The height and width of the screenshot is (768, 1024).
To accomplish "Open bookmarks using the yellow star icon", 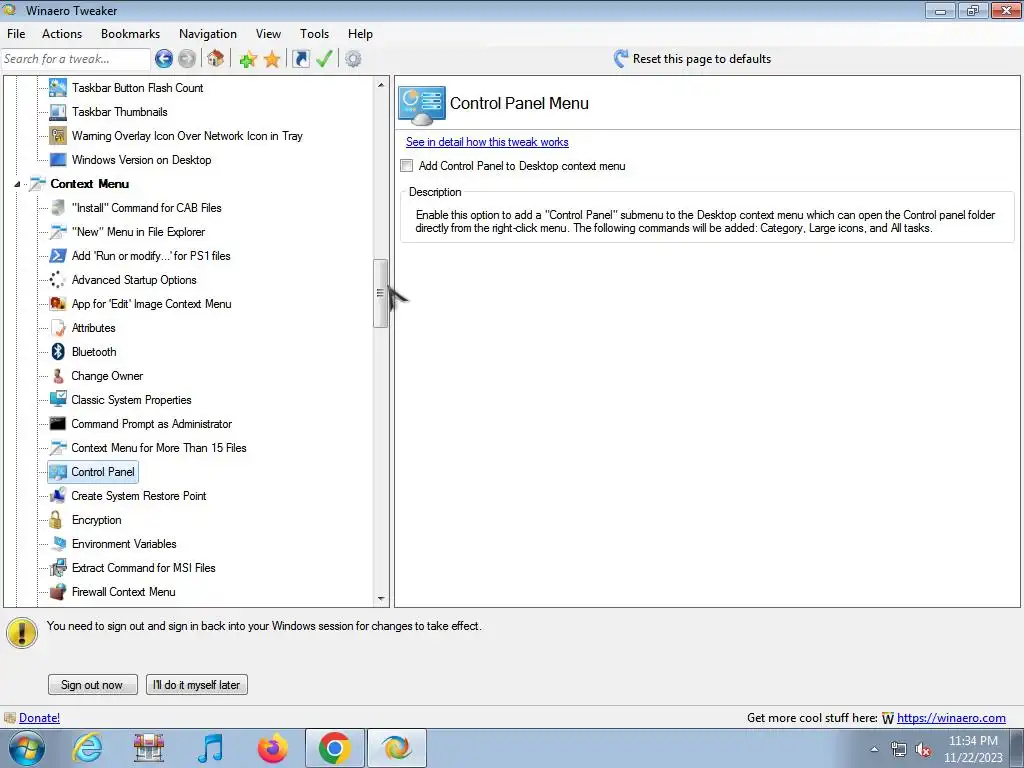I will (x=272, y=59).
